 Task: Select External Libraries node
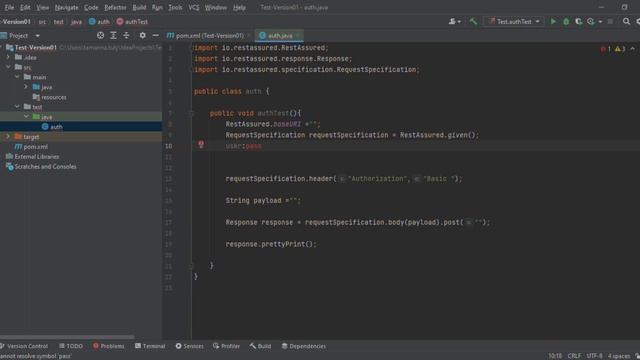37,156
